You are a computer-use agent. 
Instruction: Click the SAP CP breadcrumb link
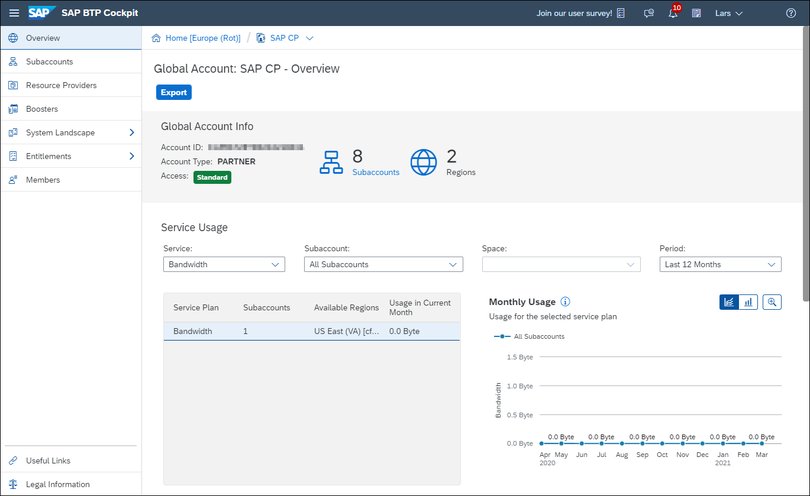(x=284, y=38)
